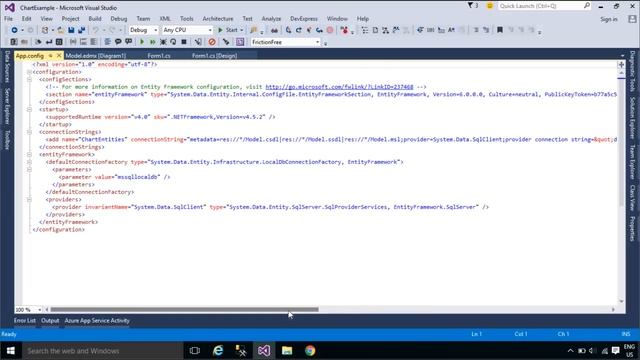Open the Server Explorer side panel
The image size is (640, 360).
[x=7, y=106]
